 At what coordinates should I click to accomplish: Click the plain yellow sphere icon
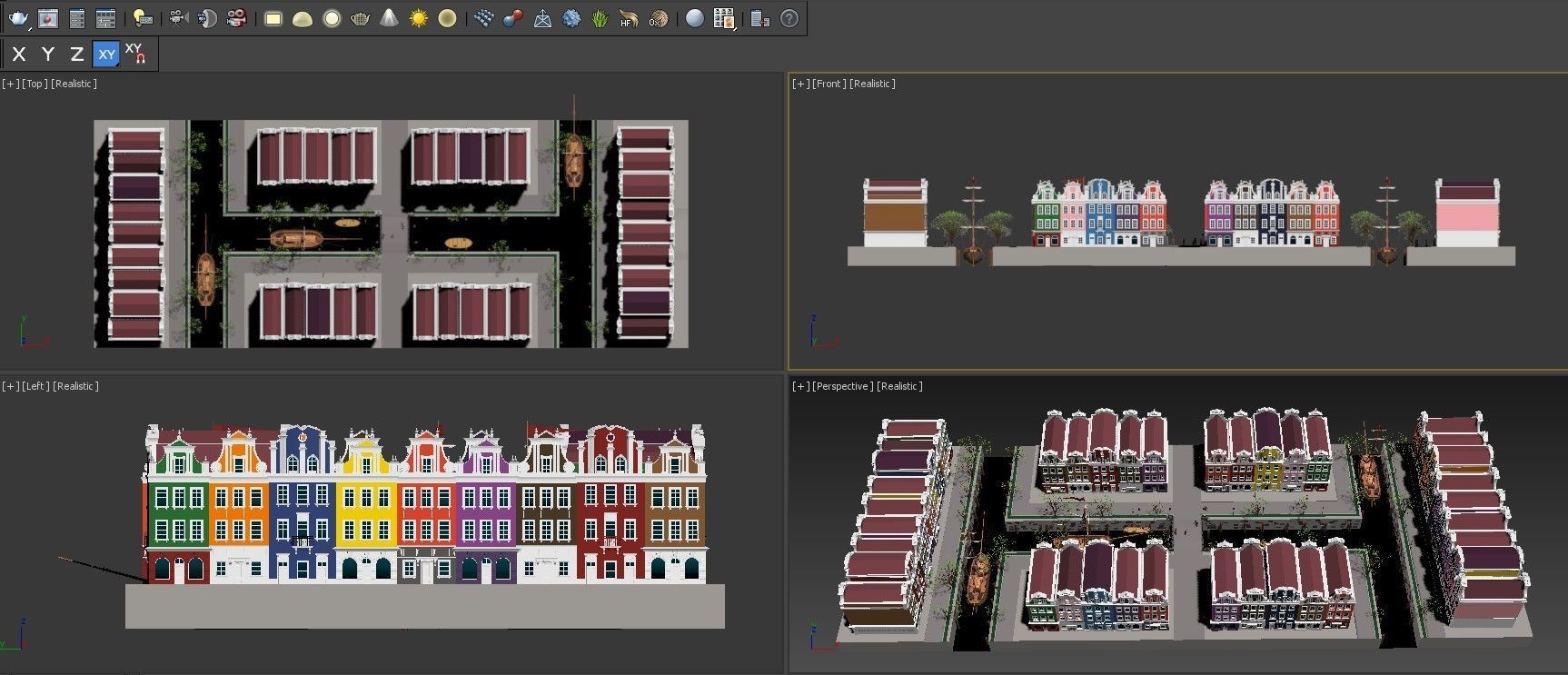pyautogui.click(x=447, y=18)
